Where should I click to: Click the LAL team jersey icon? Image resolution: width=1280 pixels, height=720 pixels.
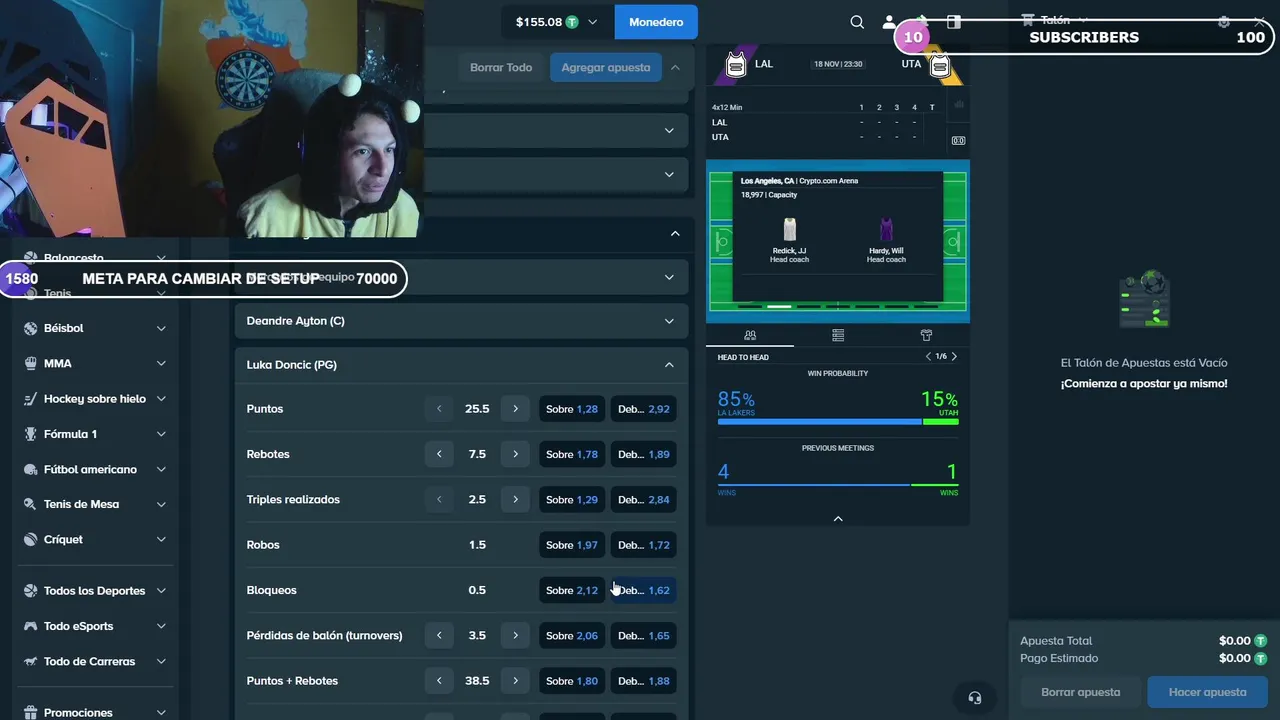coord(736,65)
